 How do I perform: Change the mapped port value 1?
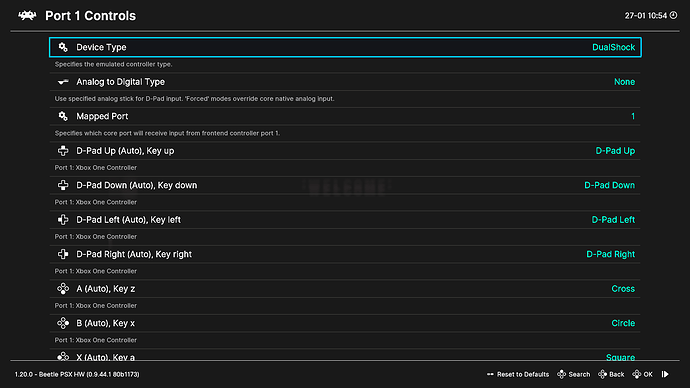[x=633, y=116]
